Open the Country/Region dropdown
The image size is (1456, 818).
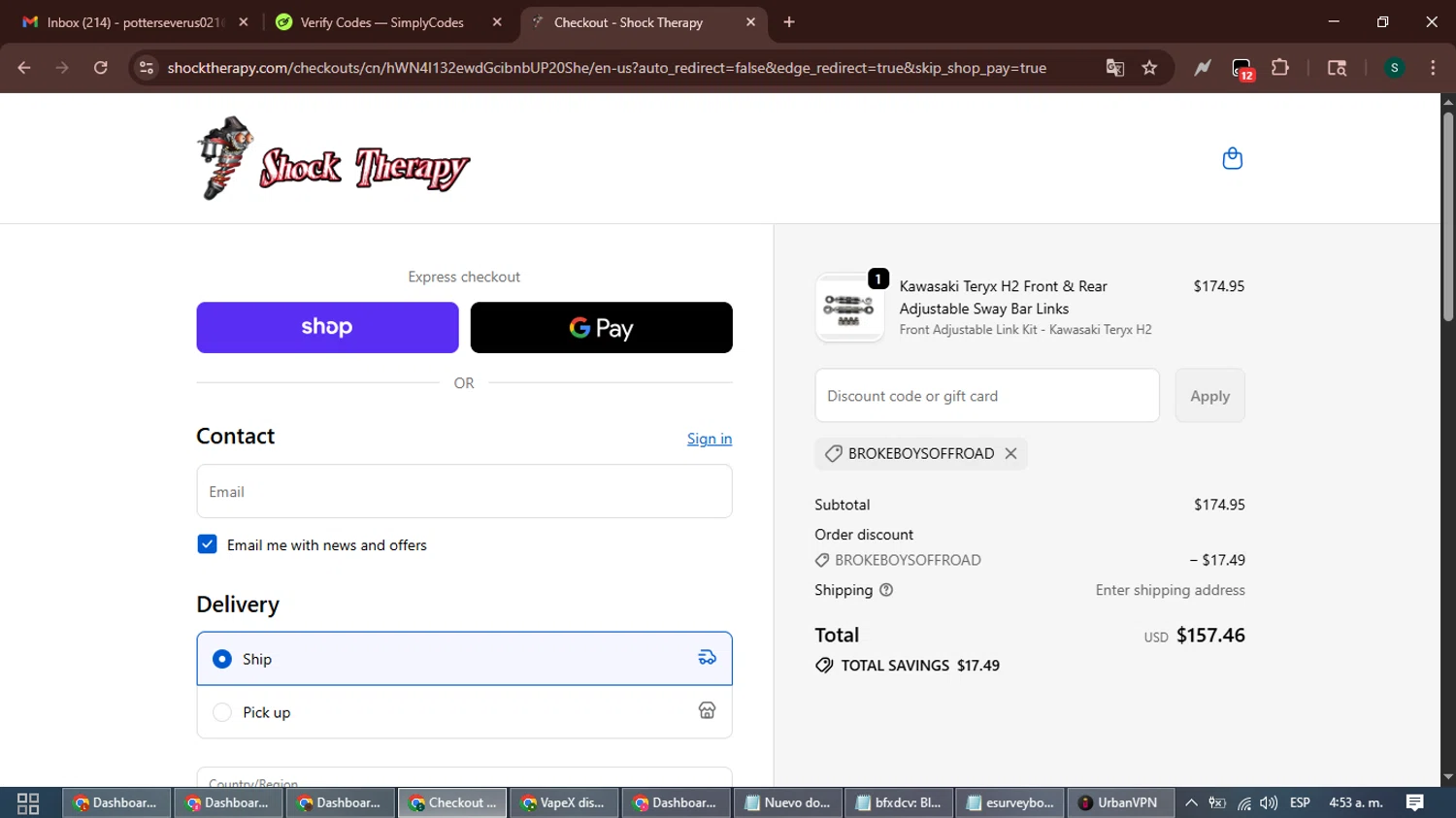pos(464,777)
